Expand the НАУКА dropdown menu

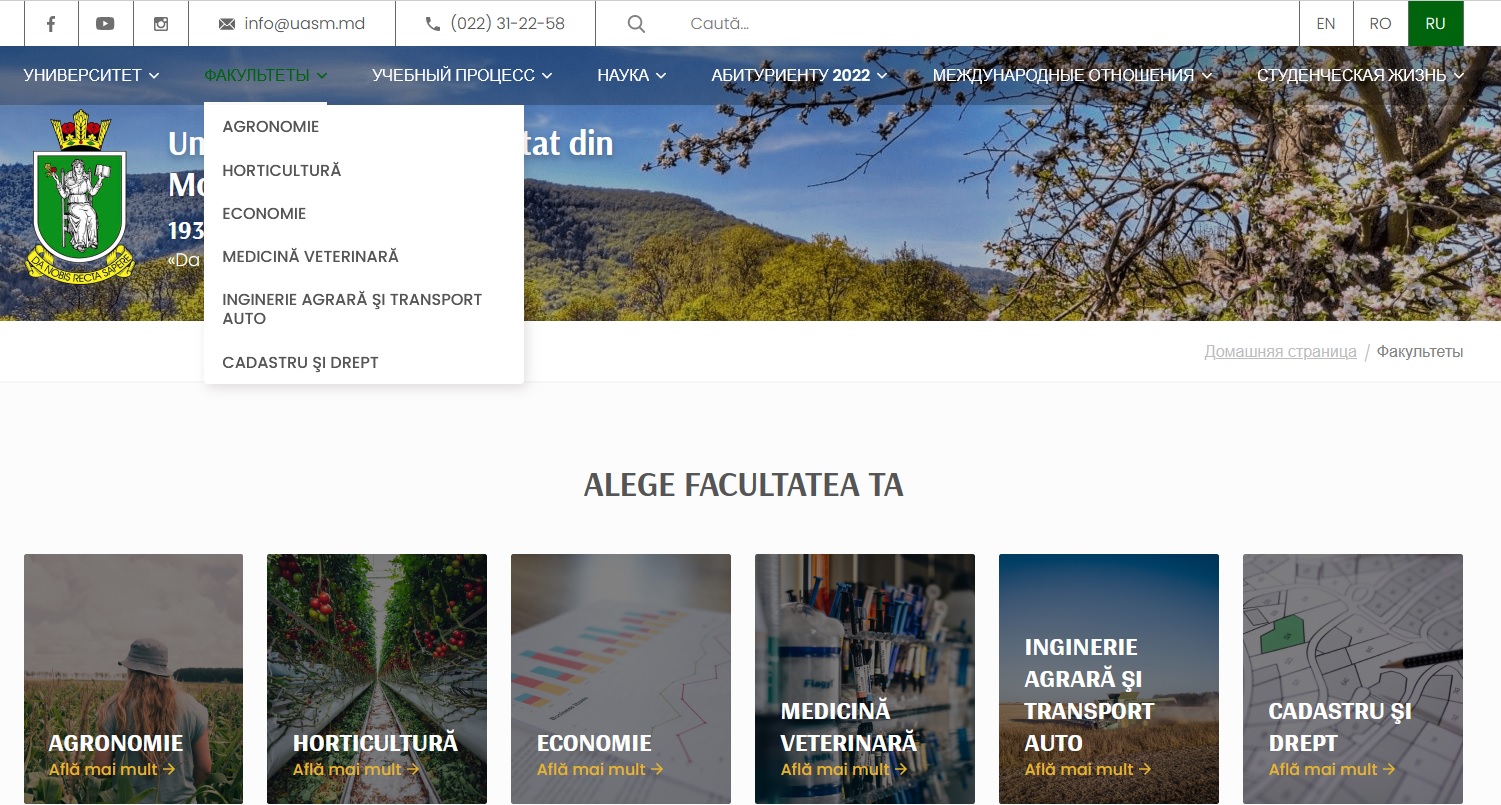coord(631,75)
